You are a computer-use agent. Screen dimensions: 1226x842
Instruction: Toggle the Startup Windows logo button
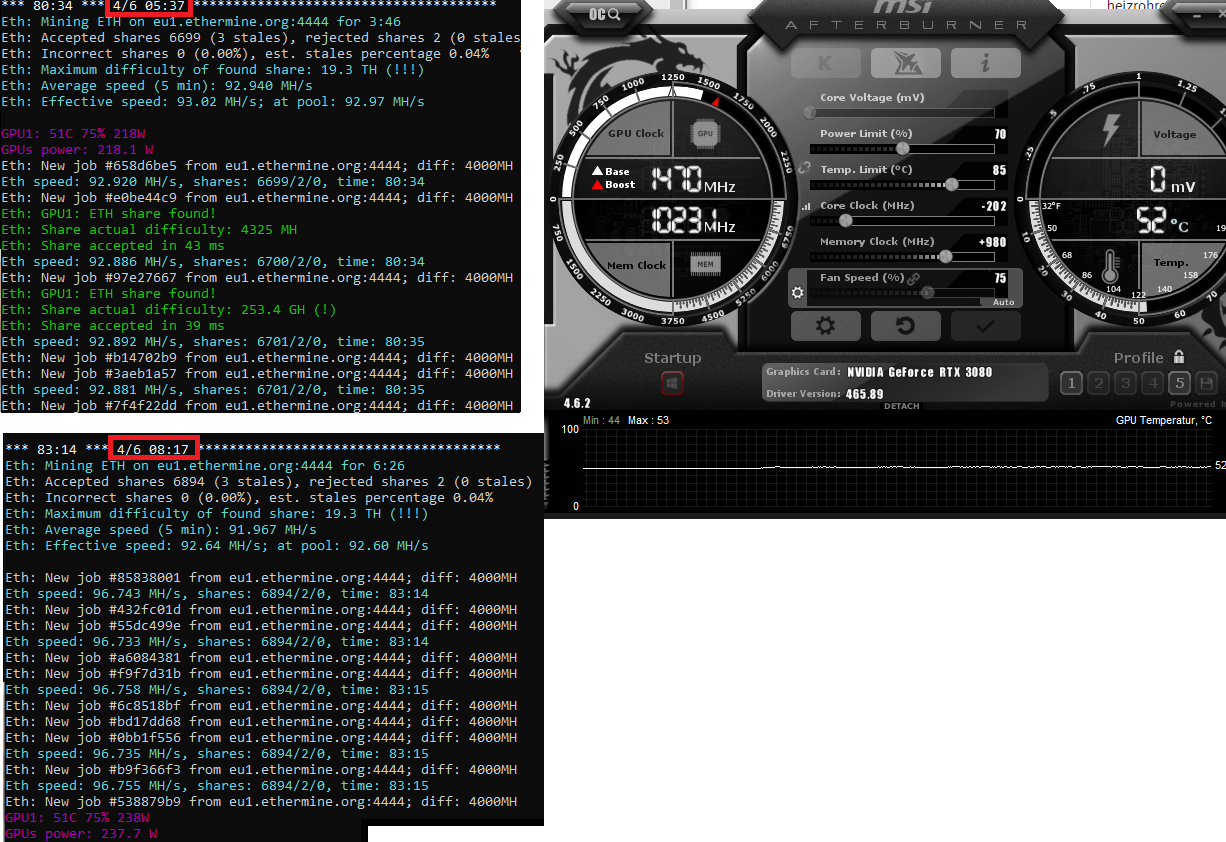coord(672,383)
